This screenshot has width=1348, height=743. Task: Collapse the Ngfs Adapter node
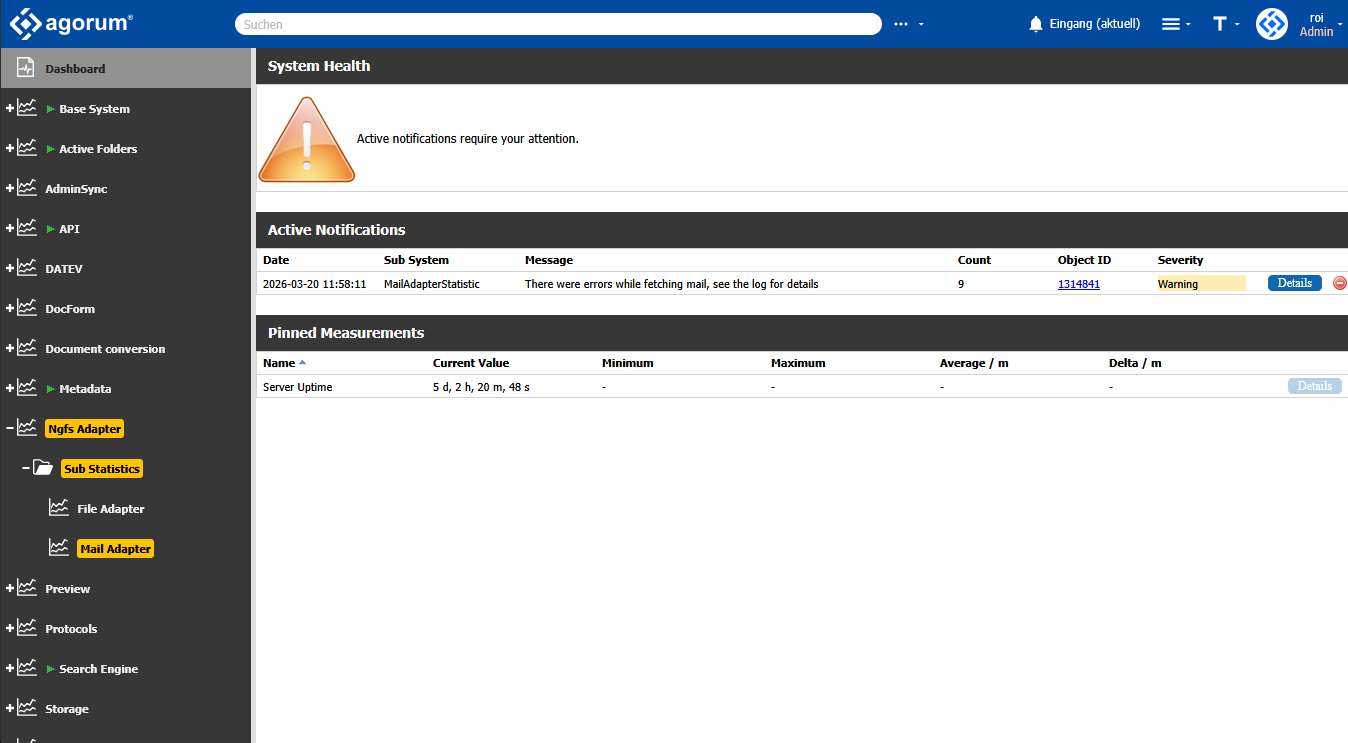(10, 428)
